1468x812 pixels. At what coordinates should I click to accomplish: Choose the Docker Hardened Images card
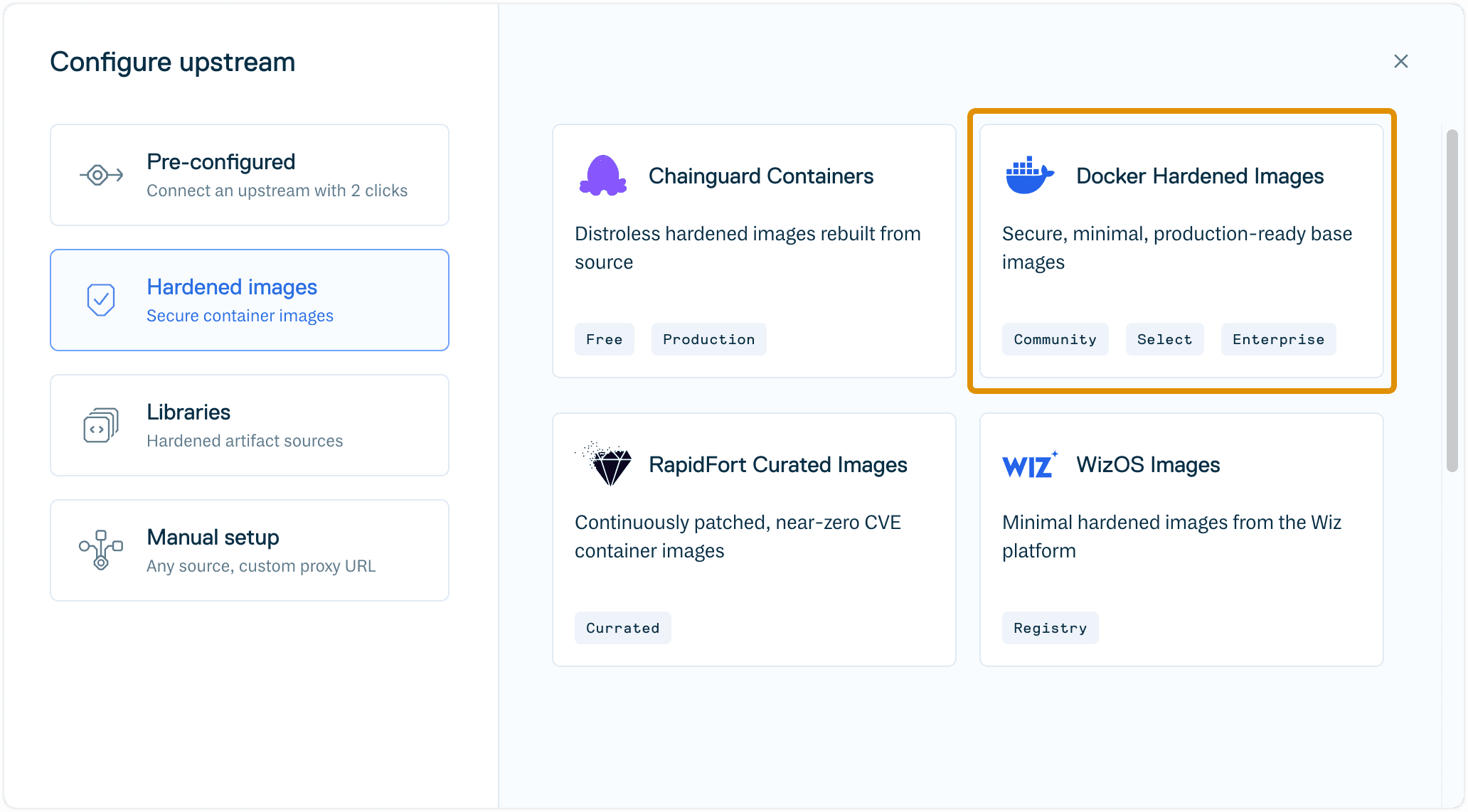(x=1181, y=251)
